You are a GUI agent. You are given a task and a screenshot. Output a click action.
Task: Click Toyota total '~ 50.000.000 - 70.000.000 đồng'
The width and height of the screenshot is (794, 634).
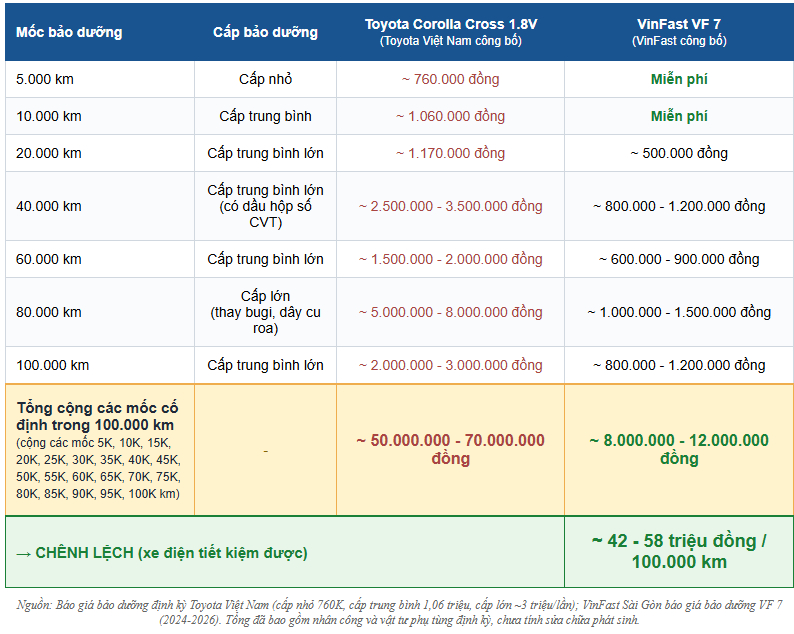tap(451, 449)
